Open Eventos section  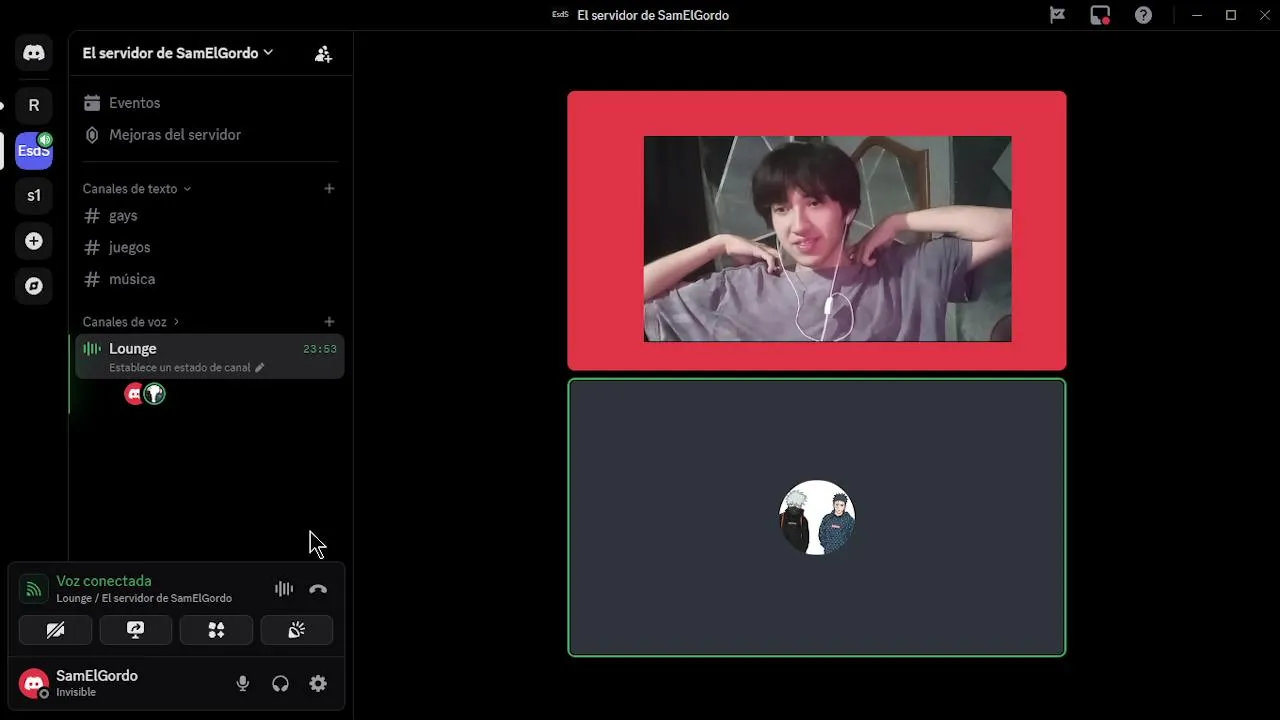(x=209, y=103)
